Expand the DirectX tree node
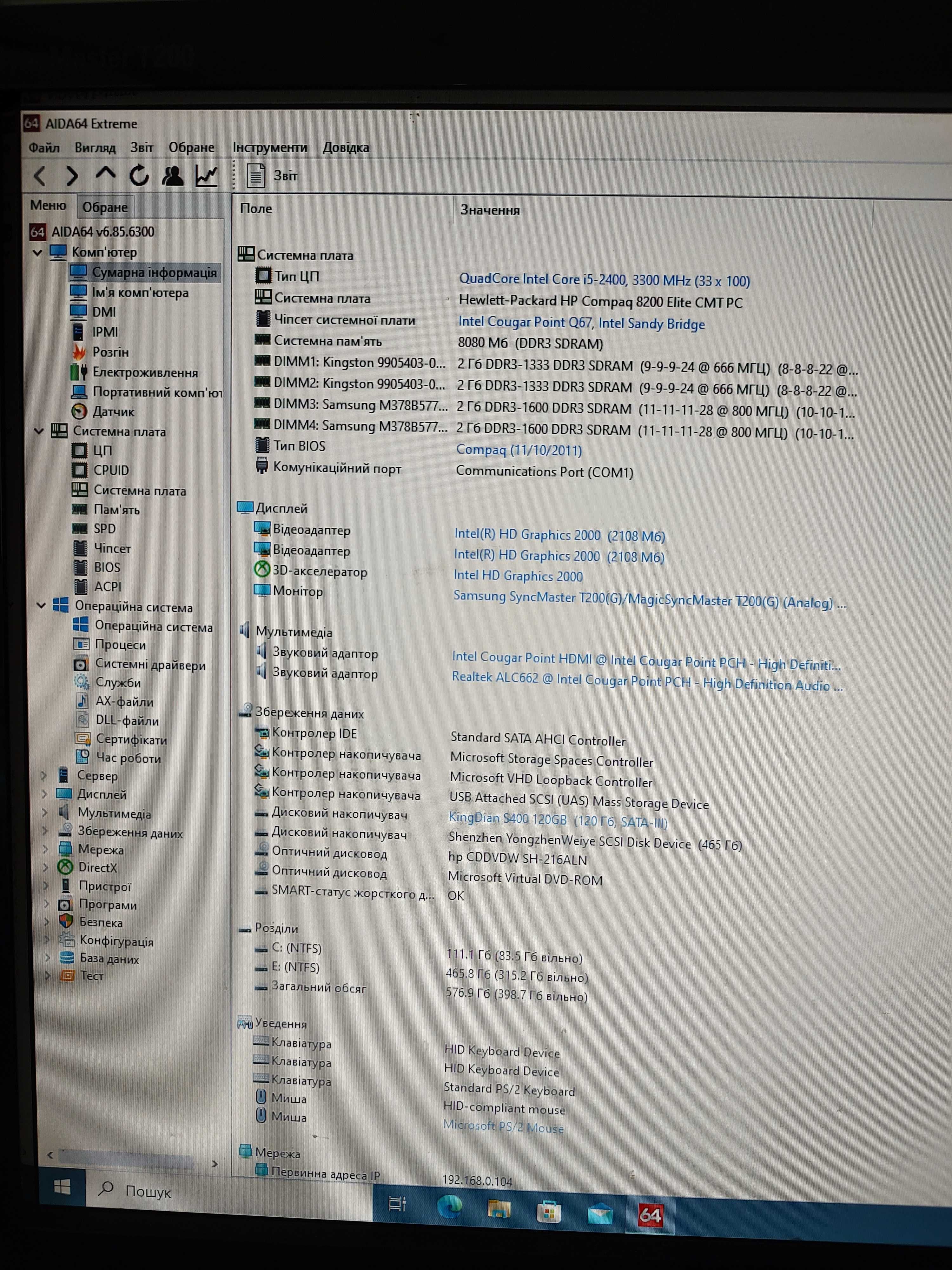 click(46, 867)
